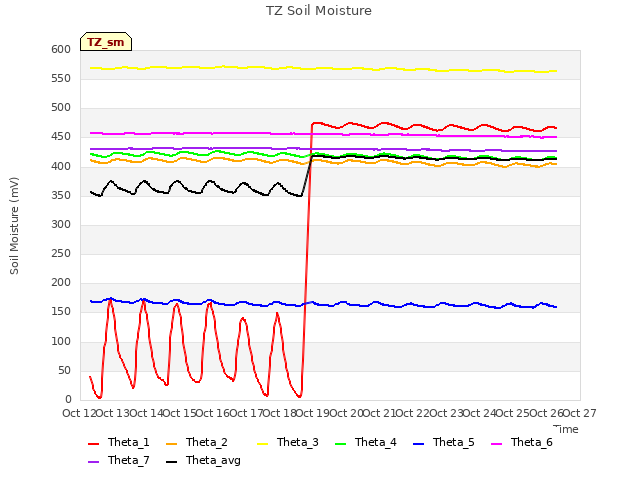Click the Time axis label
Screen dimensions: 640x480
566,429
